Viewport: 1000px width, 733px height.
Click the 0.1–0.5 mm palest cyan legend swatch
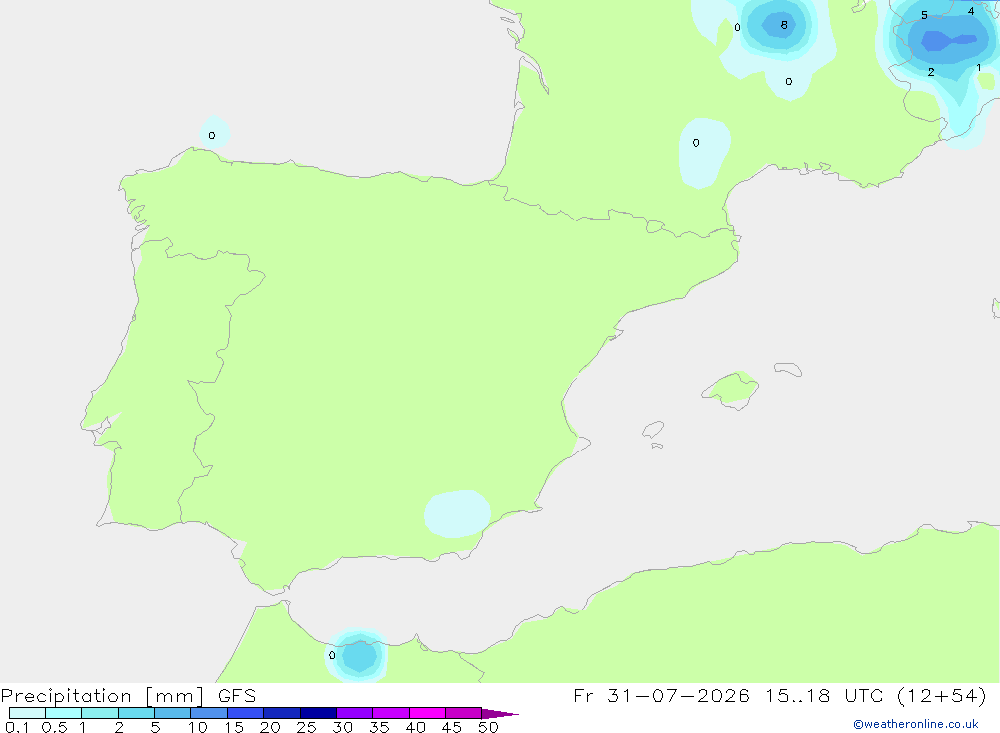click(27, 713)
